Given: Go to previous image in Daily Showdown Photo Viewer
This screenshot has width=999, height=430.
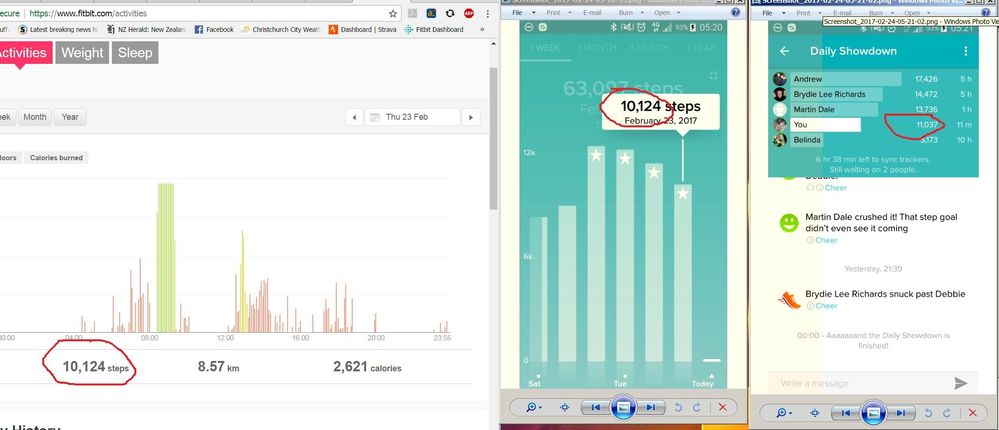Looking at the screenshot, I should pyautogui.click(x=845, y=412).
